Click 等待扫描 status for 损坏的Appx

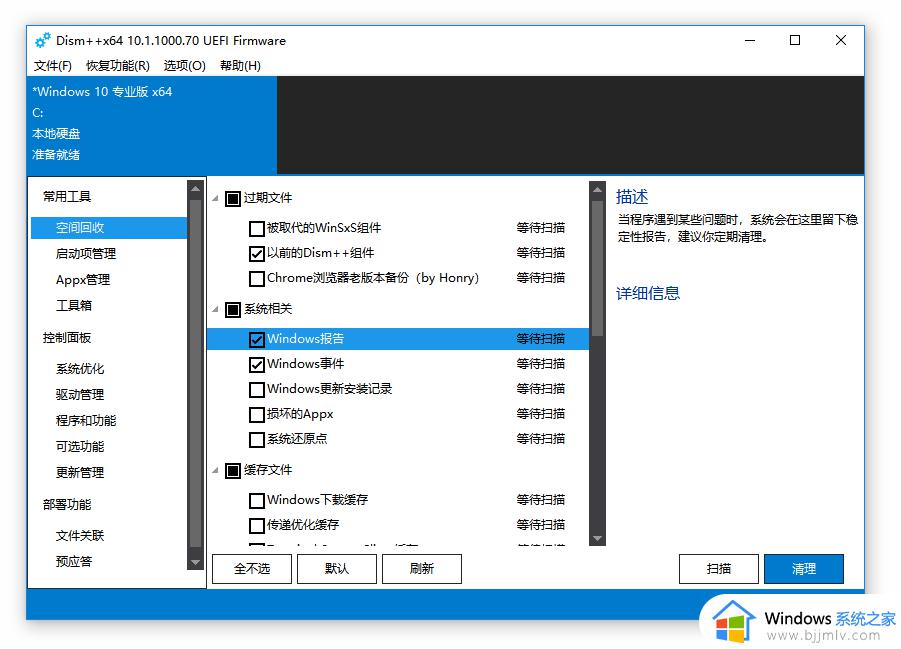[540, 414]
